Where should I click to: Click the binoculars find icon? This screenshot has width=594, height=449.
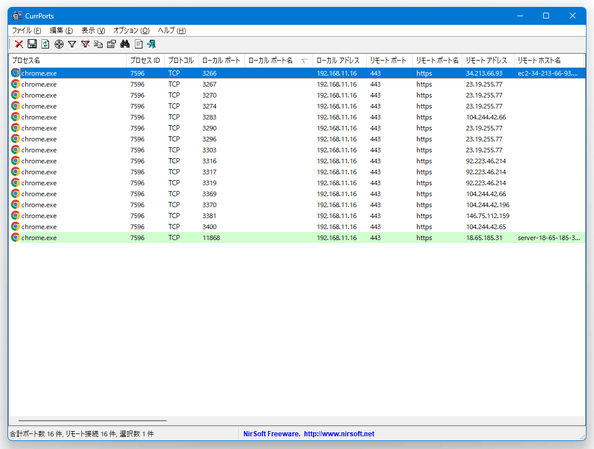point(125,44)
